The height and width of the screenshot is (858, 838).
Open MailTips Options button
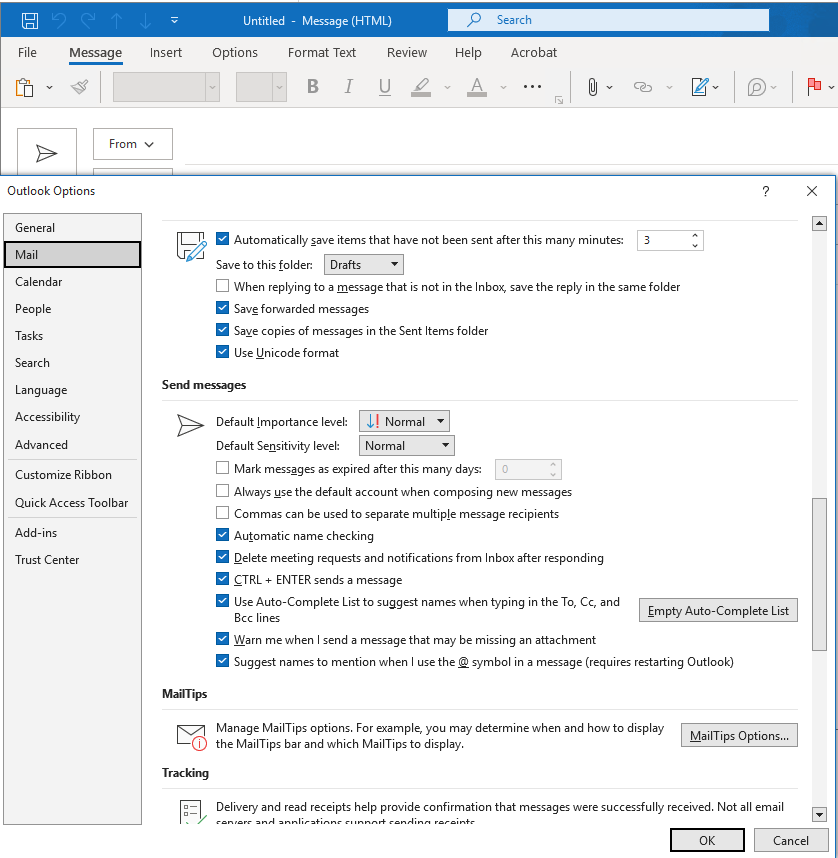[x=739, y=735]
